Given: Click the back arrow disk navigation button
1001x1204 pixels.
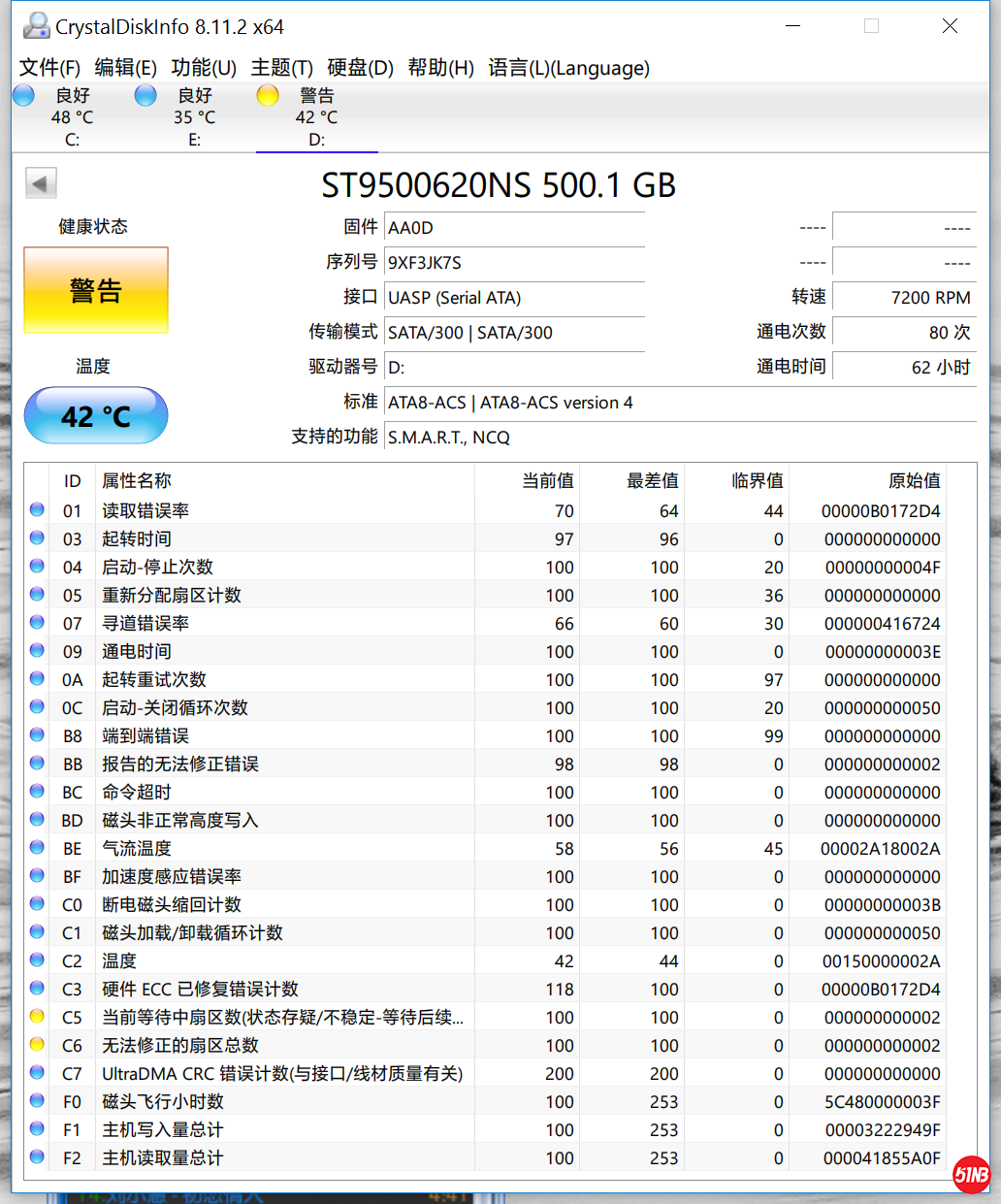Looking at the screenshot, I should click(x=41, y=182).
